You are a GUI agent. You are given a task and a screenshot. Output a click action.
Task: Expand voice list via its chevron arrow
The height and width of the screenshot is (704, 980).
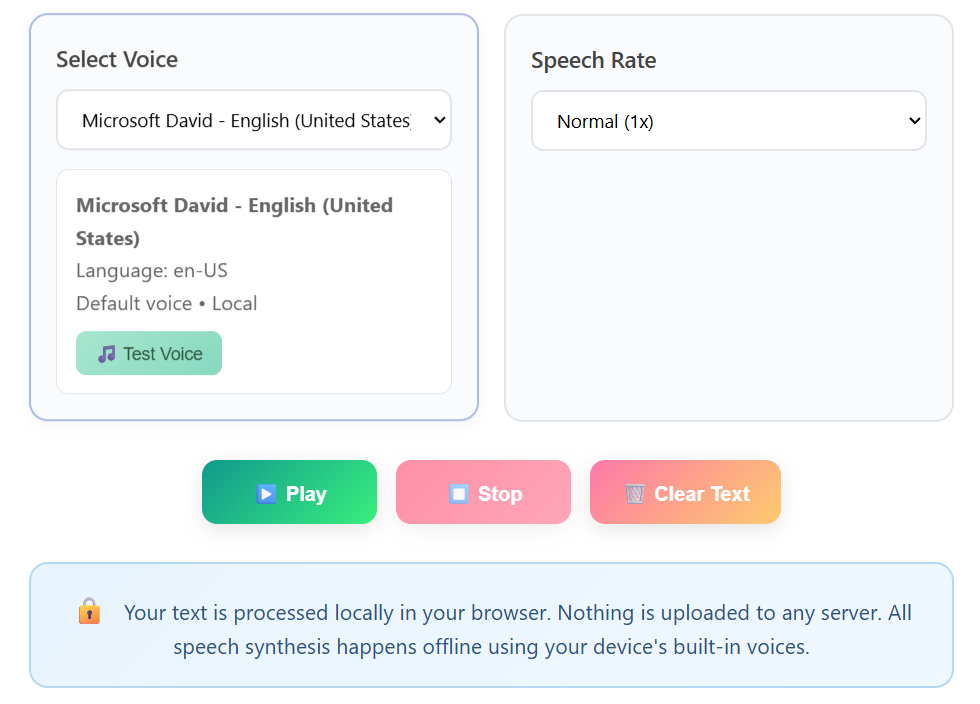coord(439,119)
